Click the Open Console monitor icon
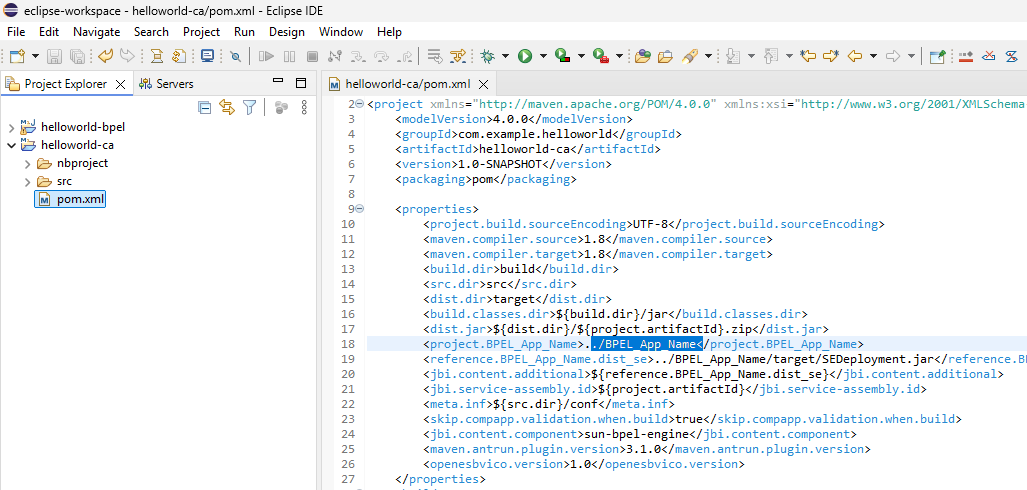Screen dimensions: 1027x490 208,56
